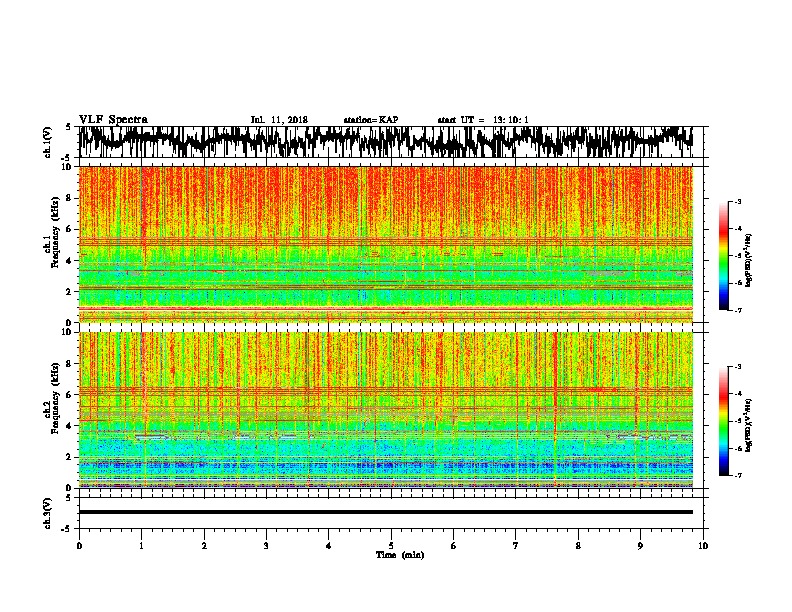This screenshot has height=612, width=792.
Task: Click inside the ch.1 spectrogram panel
Action: pyautogui.click(x=386, y=244)
